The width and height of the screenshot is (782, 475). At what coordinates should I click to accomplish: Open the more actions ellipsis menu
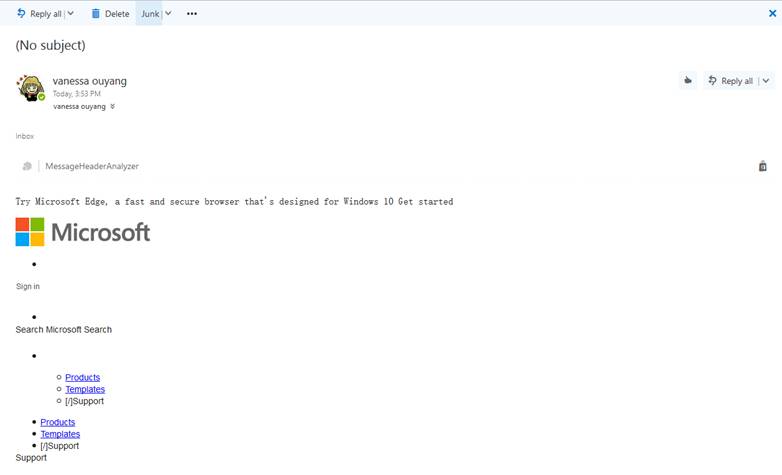(x=192, y=13)
